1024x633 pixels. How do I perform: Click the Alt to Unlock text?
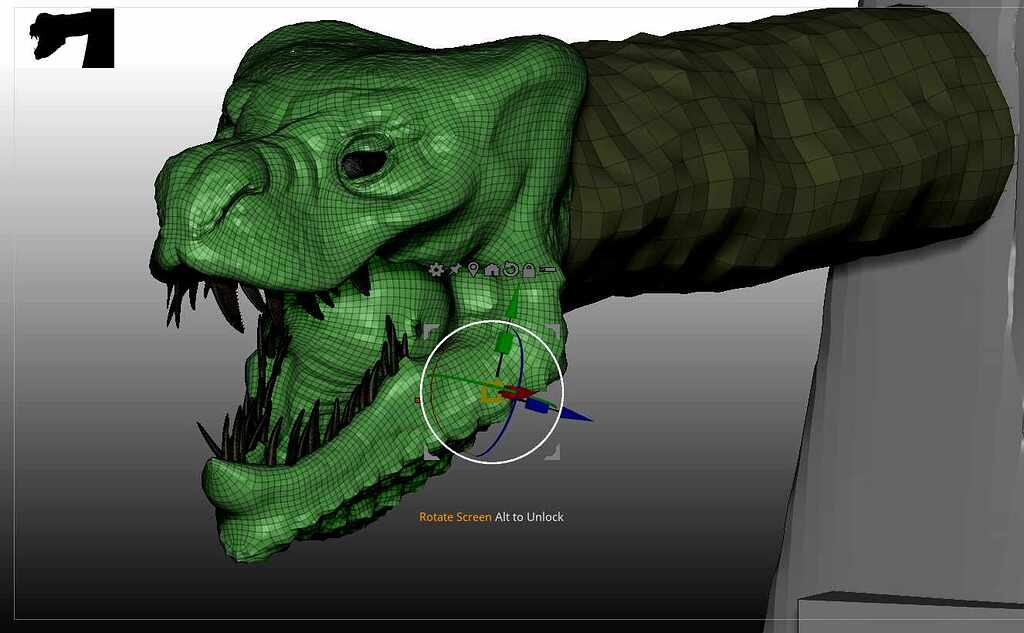click(528, 516)
